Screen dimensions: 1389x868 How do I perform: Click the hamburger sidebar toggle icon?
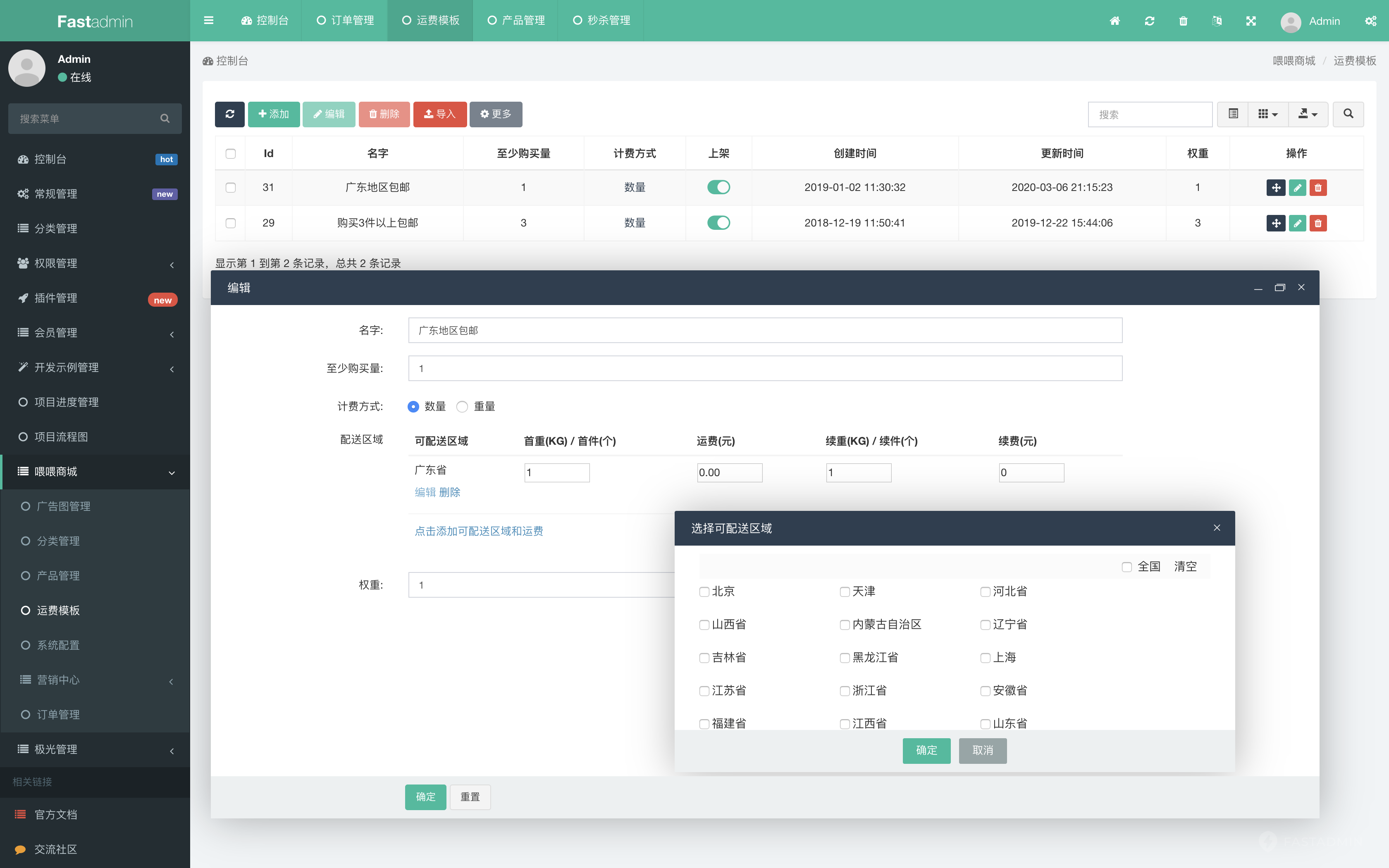(x=209, y=21)
